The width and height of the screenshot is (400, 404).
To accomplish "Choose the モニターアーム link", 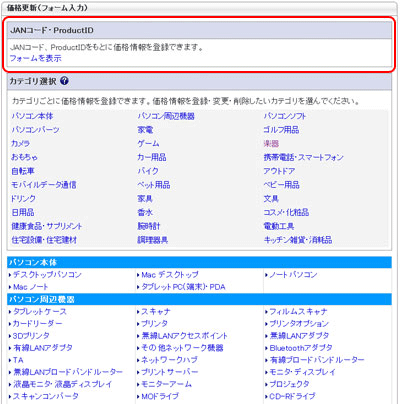I will pos(167,384).
